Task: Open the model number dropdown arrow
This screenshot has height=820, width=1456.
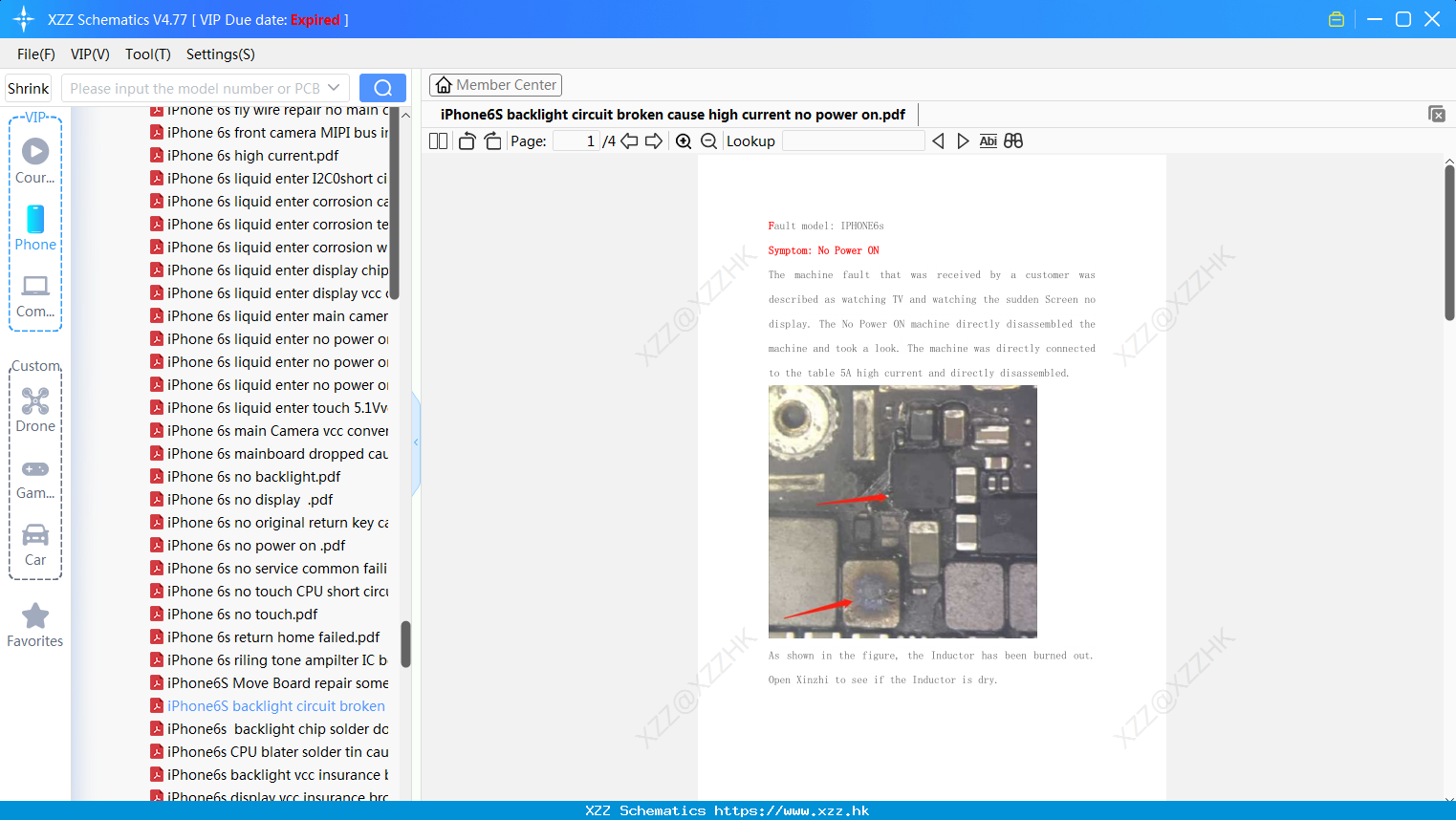Action: pyautogui.click(x=334, y=88)
